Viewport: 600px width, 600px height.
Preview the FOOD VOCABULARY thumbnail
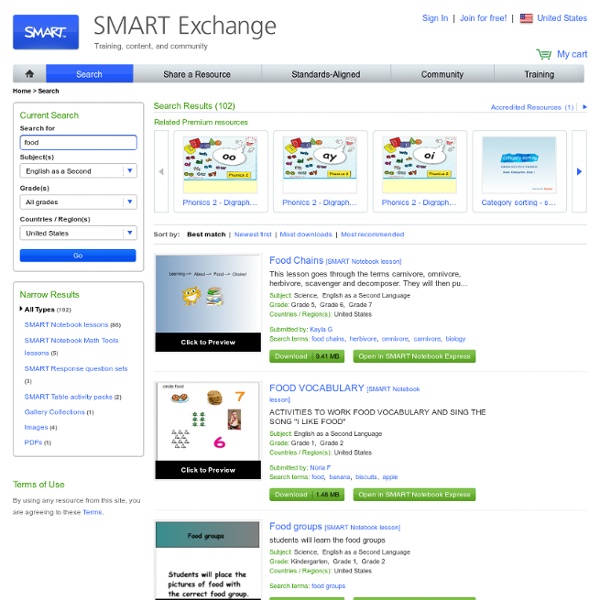208,430
